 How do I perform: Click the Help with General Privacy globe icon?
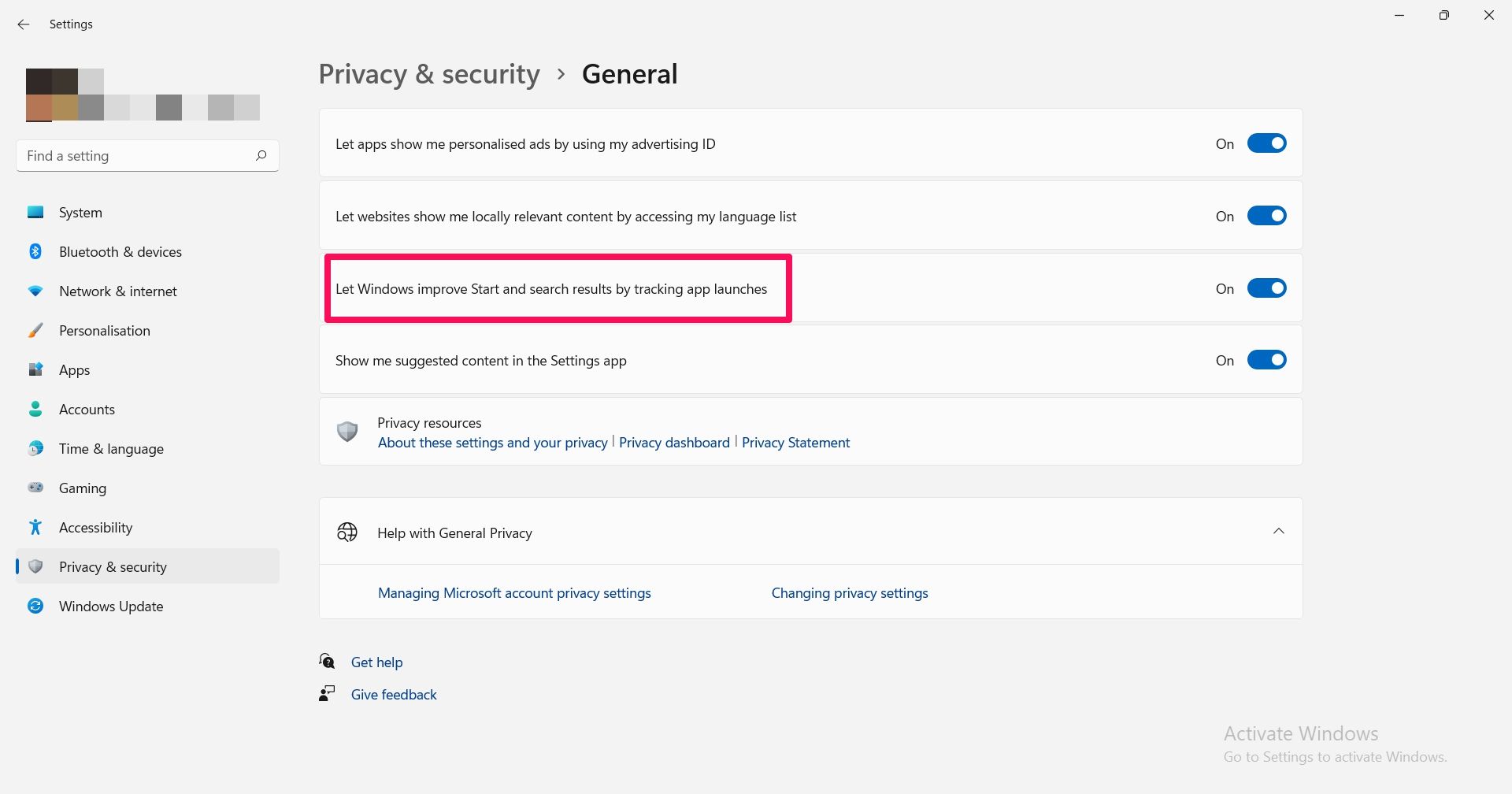pyautogui.click(x=347, y=532)
